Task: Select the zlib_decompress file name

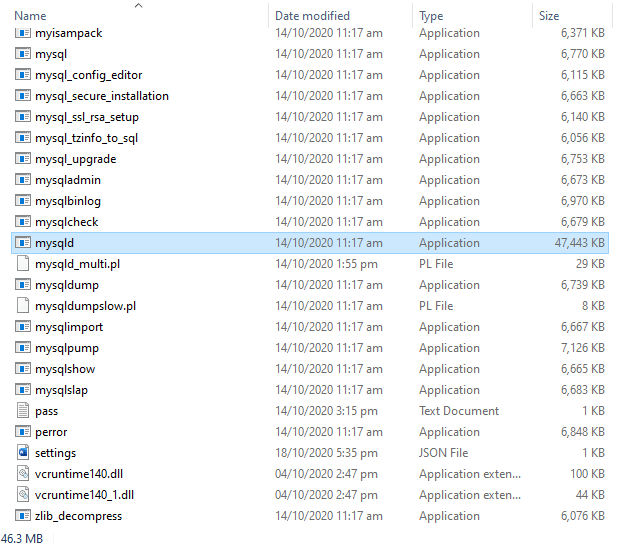Action: [x=78, y=516]
